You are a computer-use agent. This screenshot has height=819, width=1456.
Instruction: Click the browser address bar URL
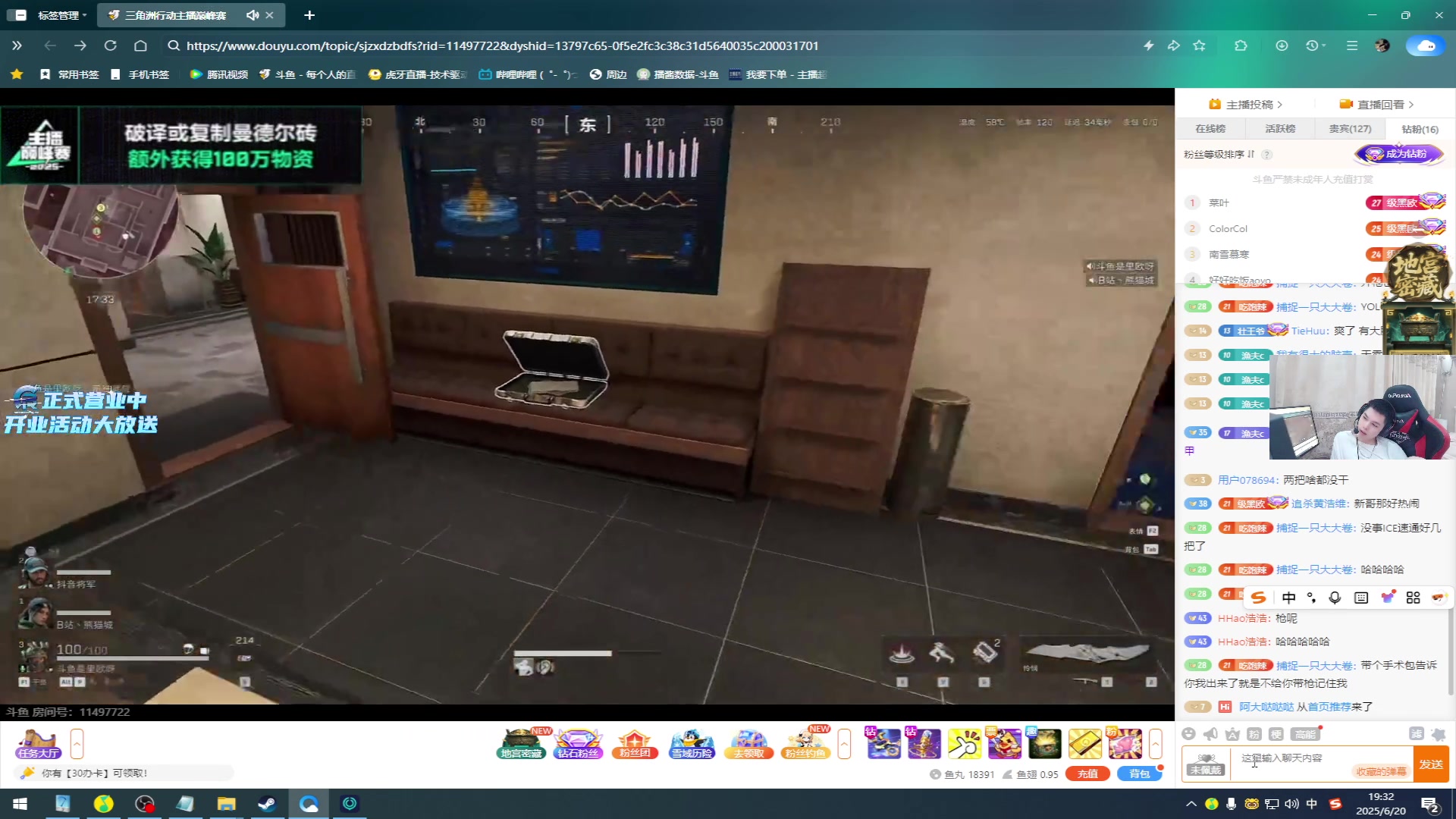point(502,45)
